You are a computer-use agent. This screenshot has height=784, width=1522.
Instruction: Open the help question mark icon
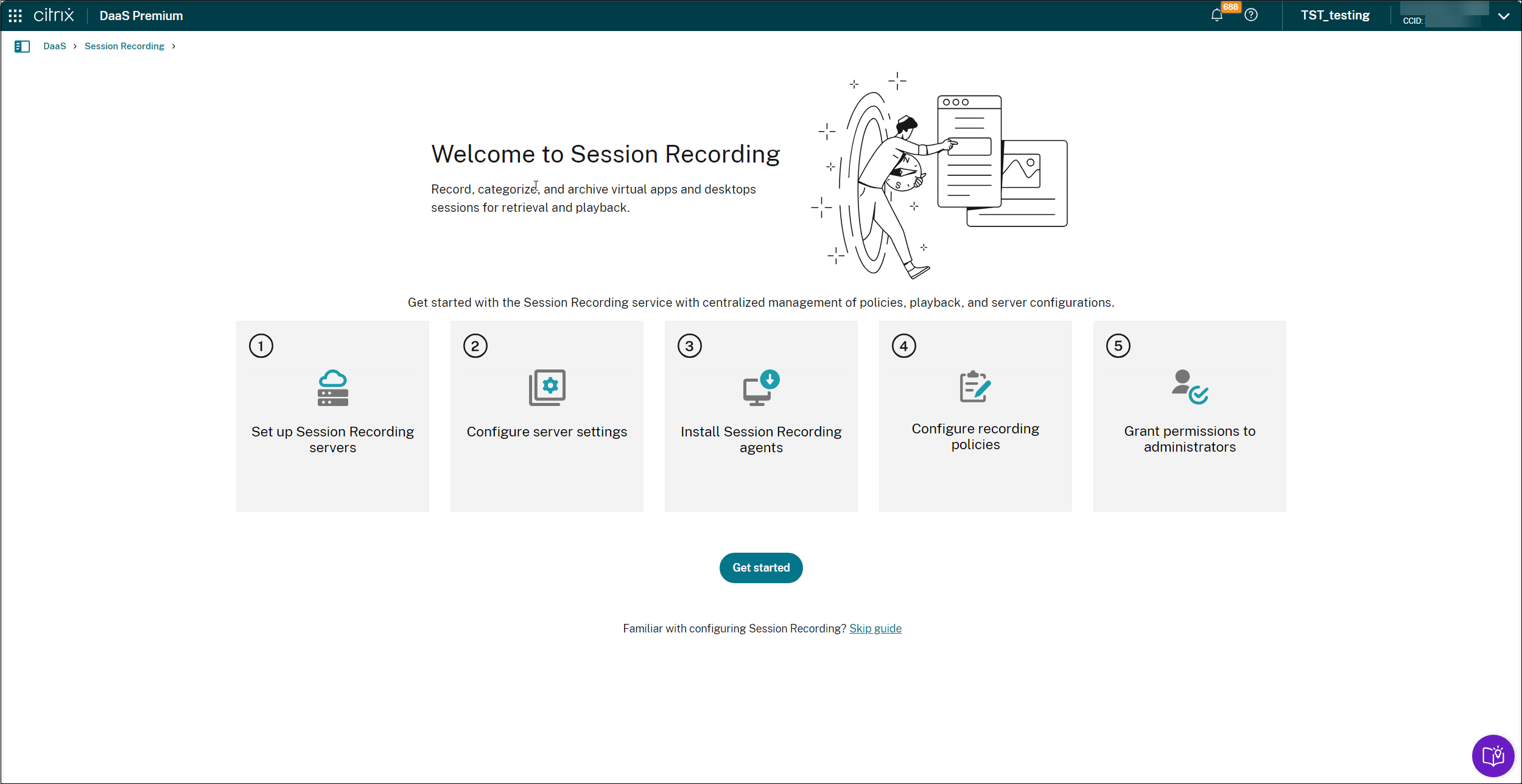point(1252,15)
